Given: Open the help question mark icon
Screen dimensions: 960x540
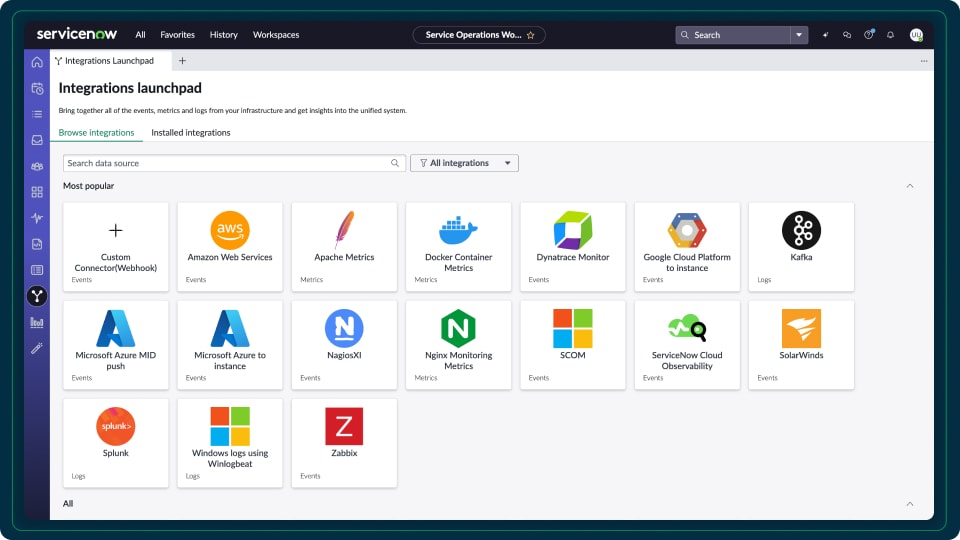Looking at the screenshot, I should pos(868,35).
